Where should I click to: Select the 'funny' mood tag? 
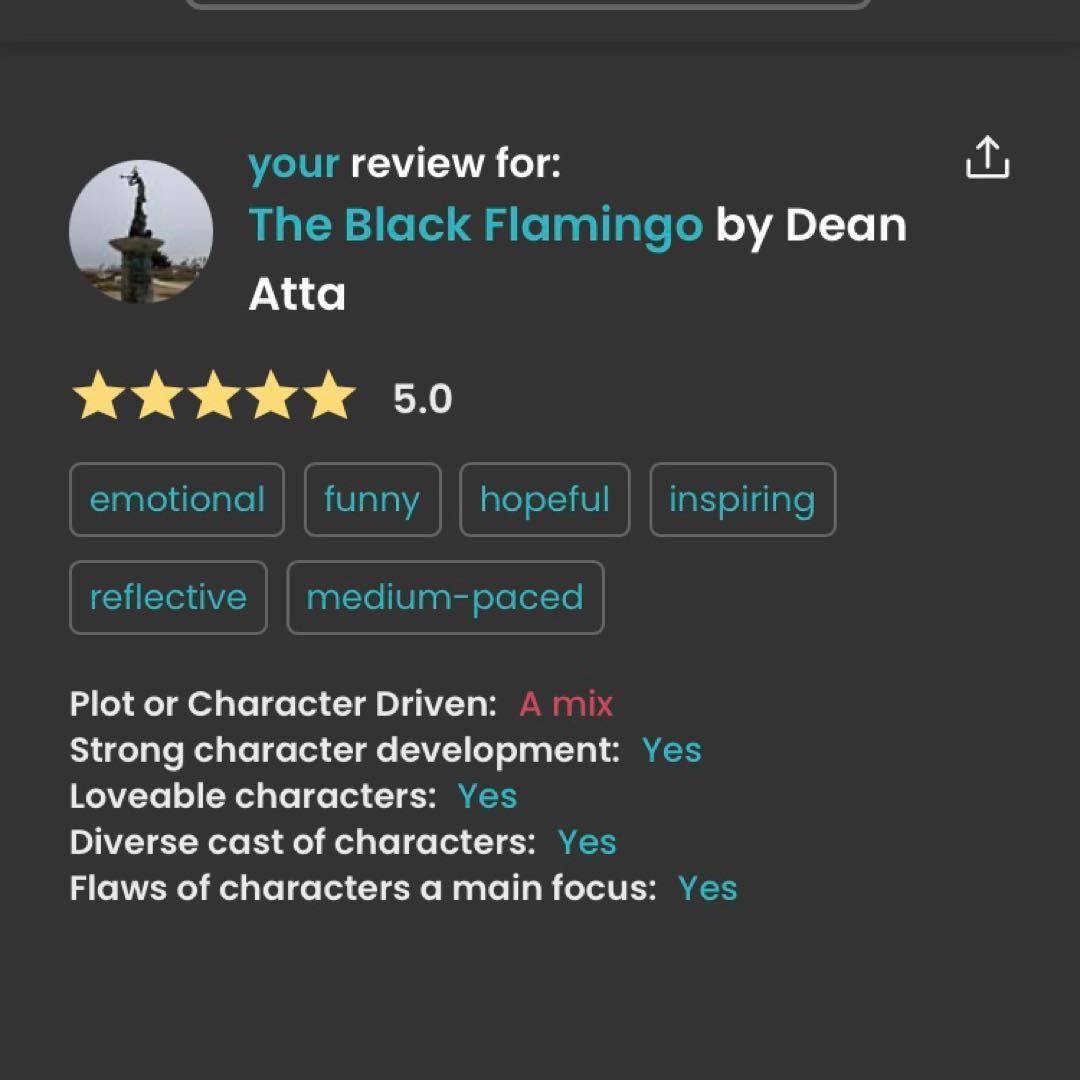372,499
